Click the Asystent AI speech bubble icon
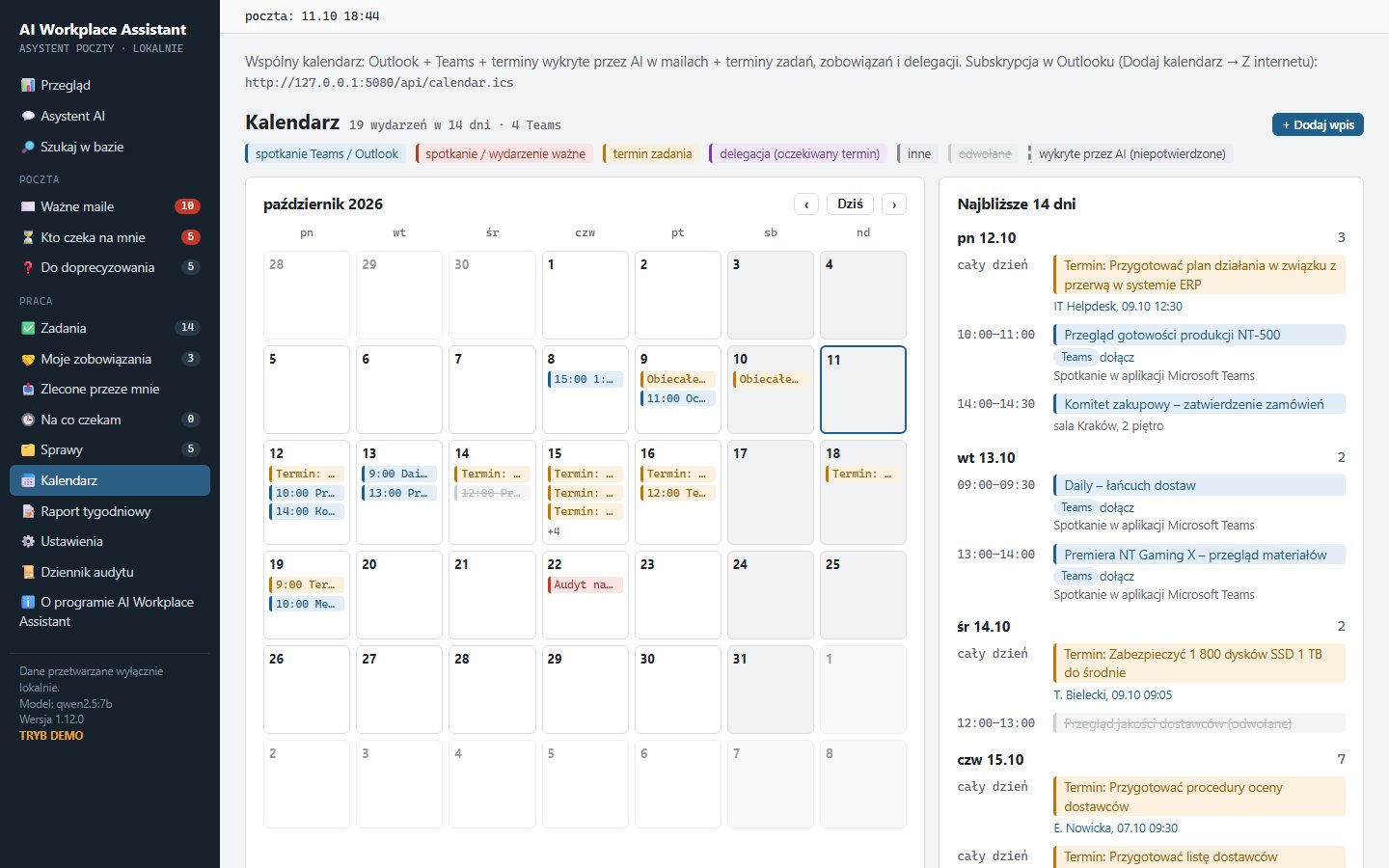1389x868 pixels. (28, 116)
